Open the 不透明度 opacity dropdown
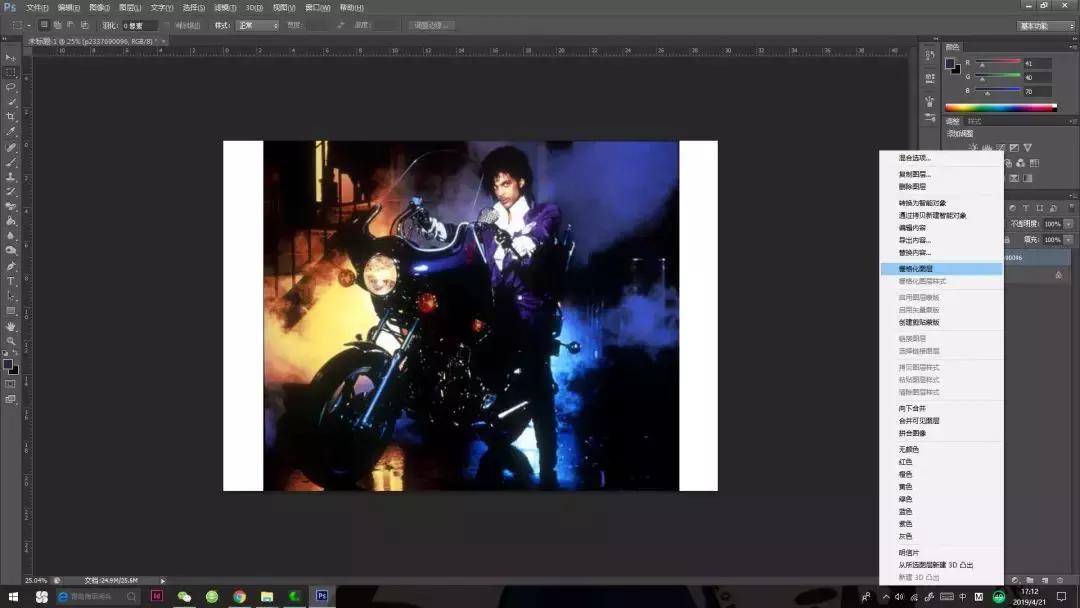1080x608 pixels. (1067, 224)
